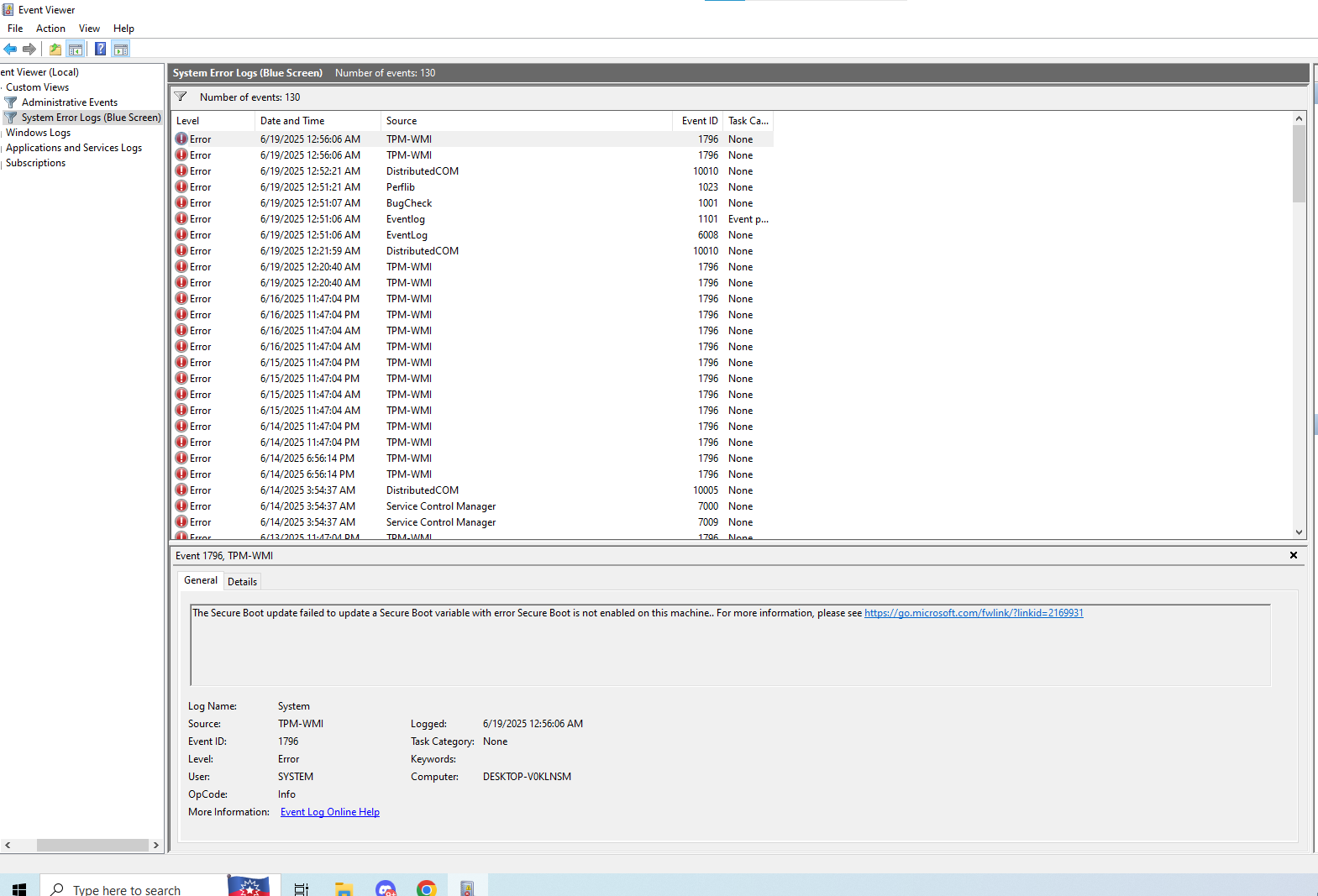Click the System Error Logs funnel icon in tree
Viewport: 1318px width, 896px height.
11,118
